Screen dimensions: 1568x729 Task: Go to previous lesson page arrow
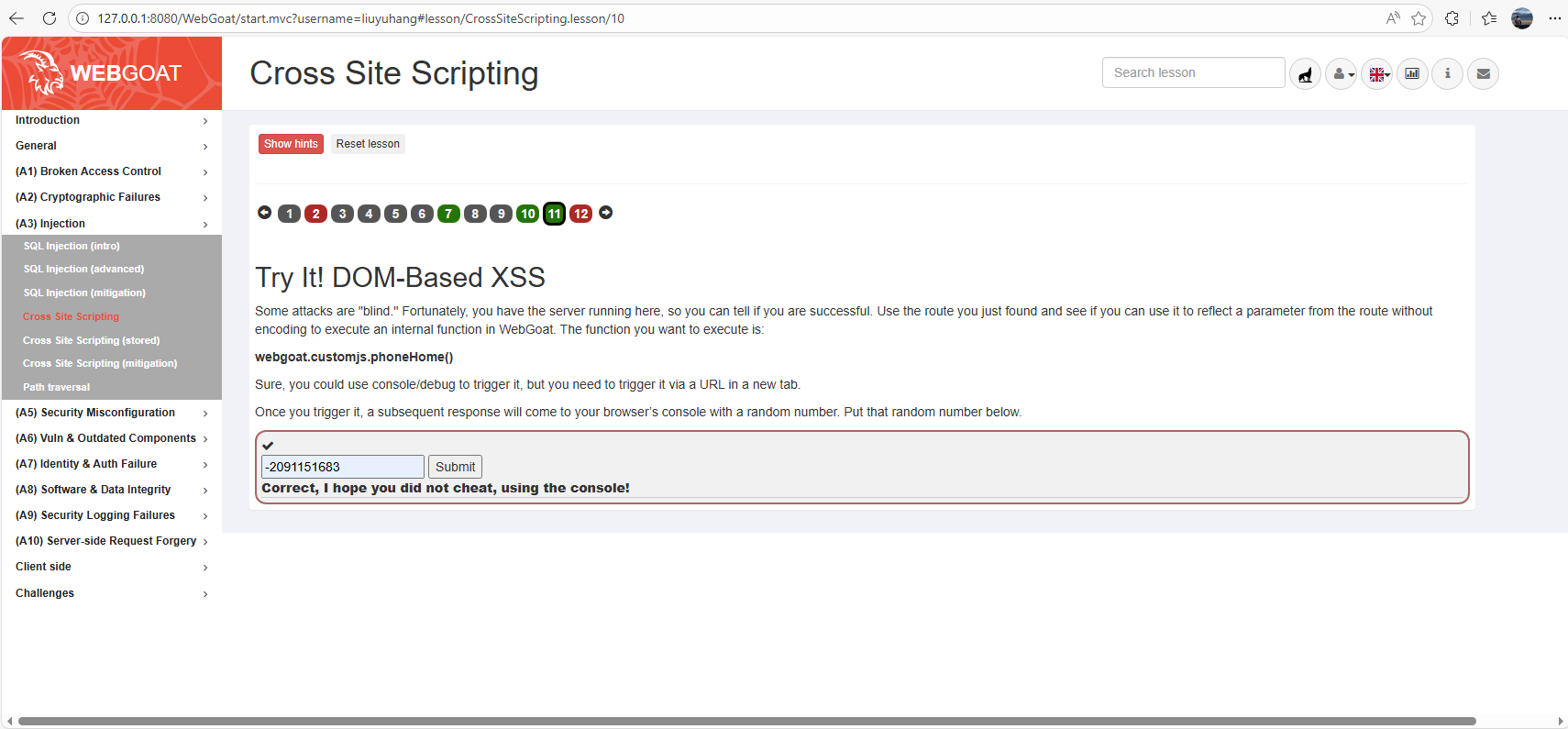(264, 213)
